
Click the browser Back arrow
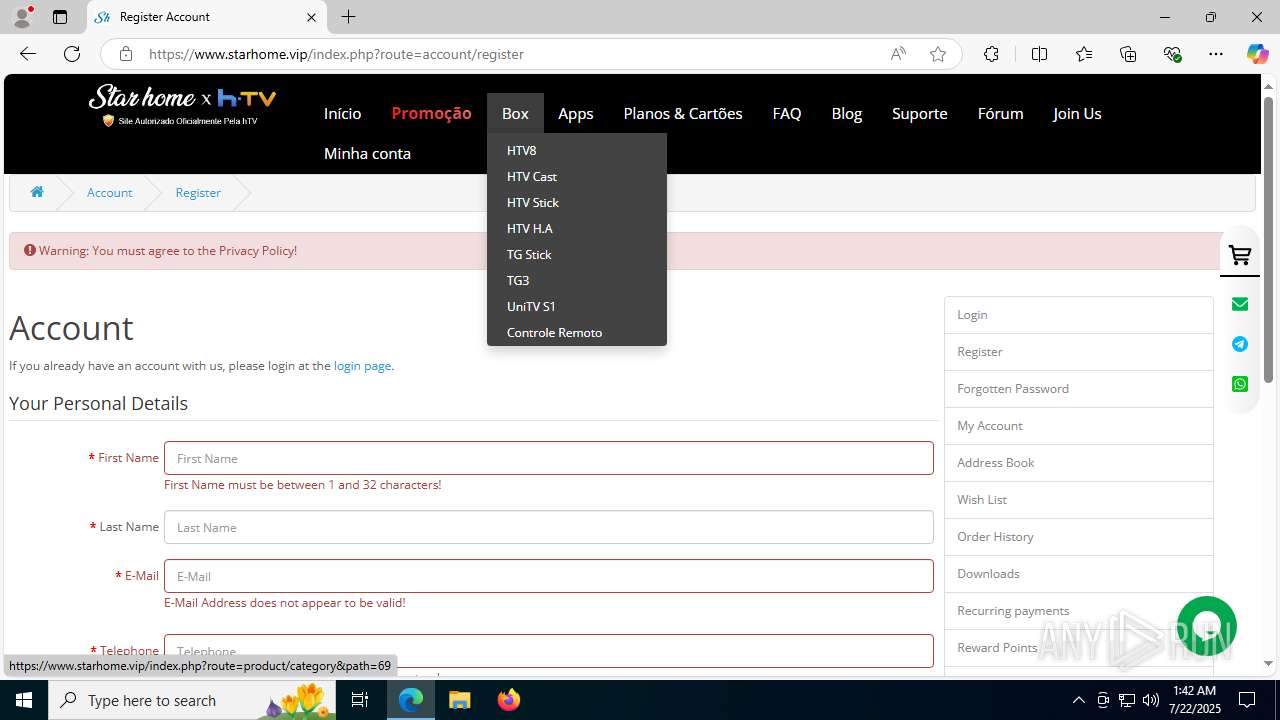(x=28, y=54)
